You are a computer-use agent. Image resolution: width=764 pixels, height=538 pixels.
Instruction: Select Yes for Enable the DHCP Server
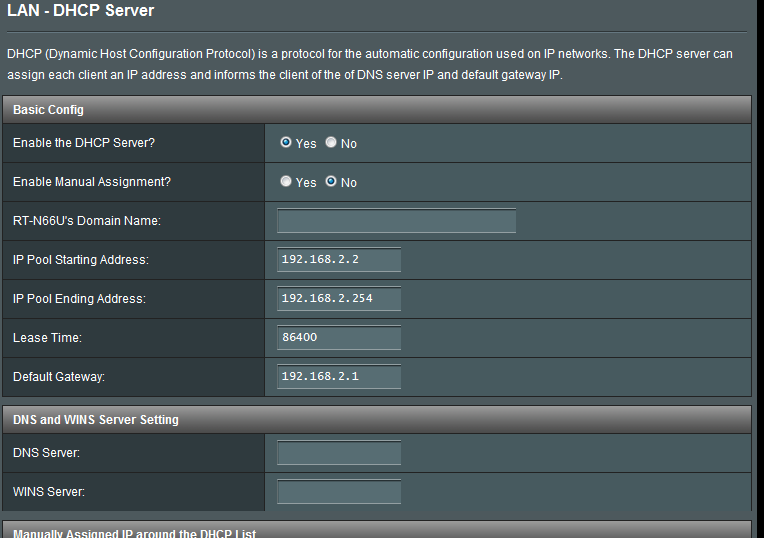(x=286, y=143)
